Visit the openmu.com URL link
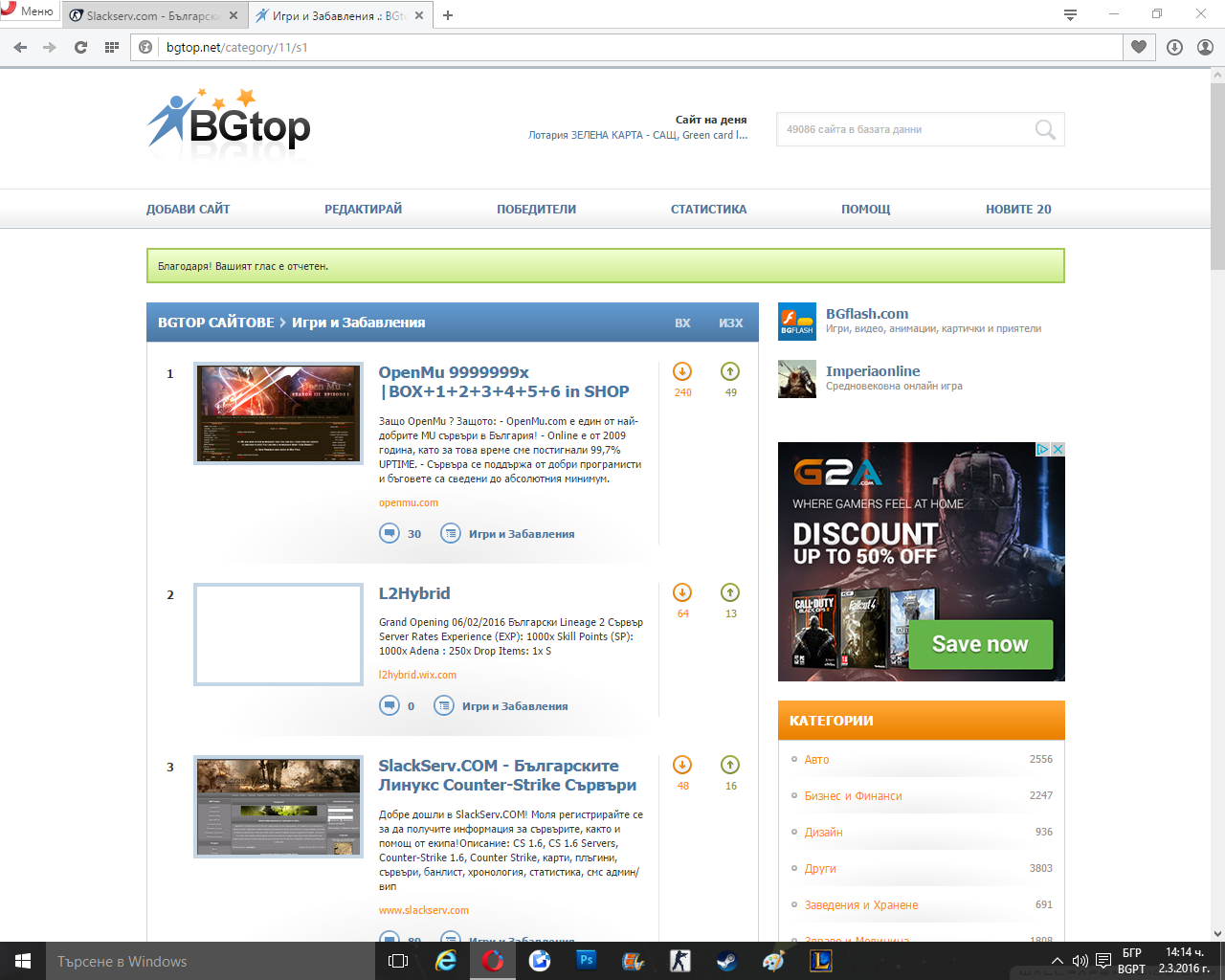Screen dimensions: 1225x980 tap(408, 502)
